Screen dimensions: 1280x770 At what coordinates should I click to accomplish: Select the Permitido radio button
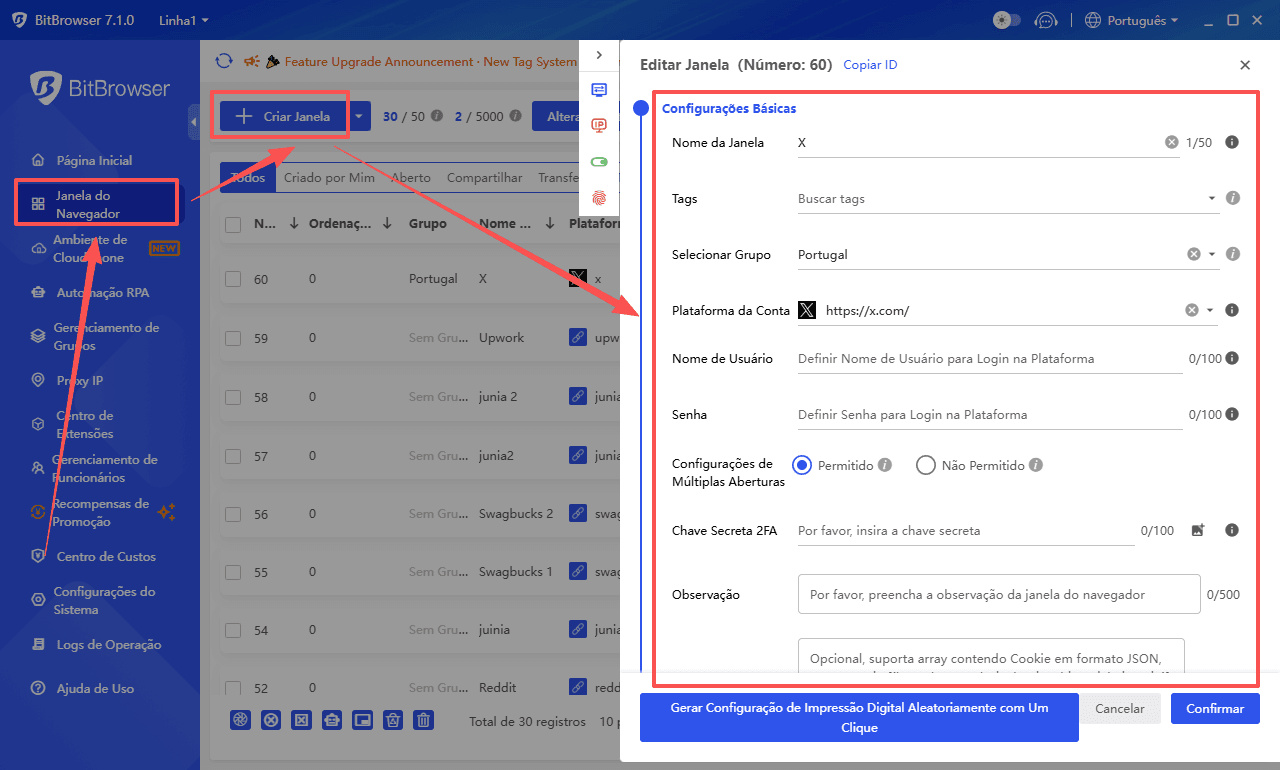pos(802,465)
